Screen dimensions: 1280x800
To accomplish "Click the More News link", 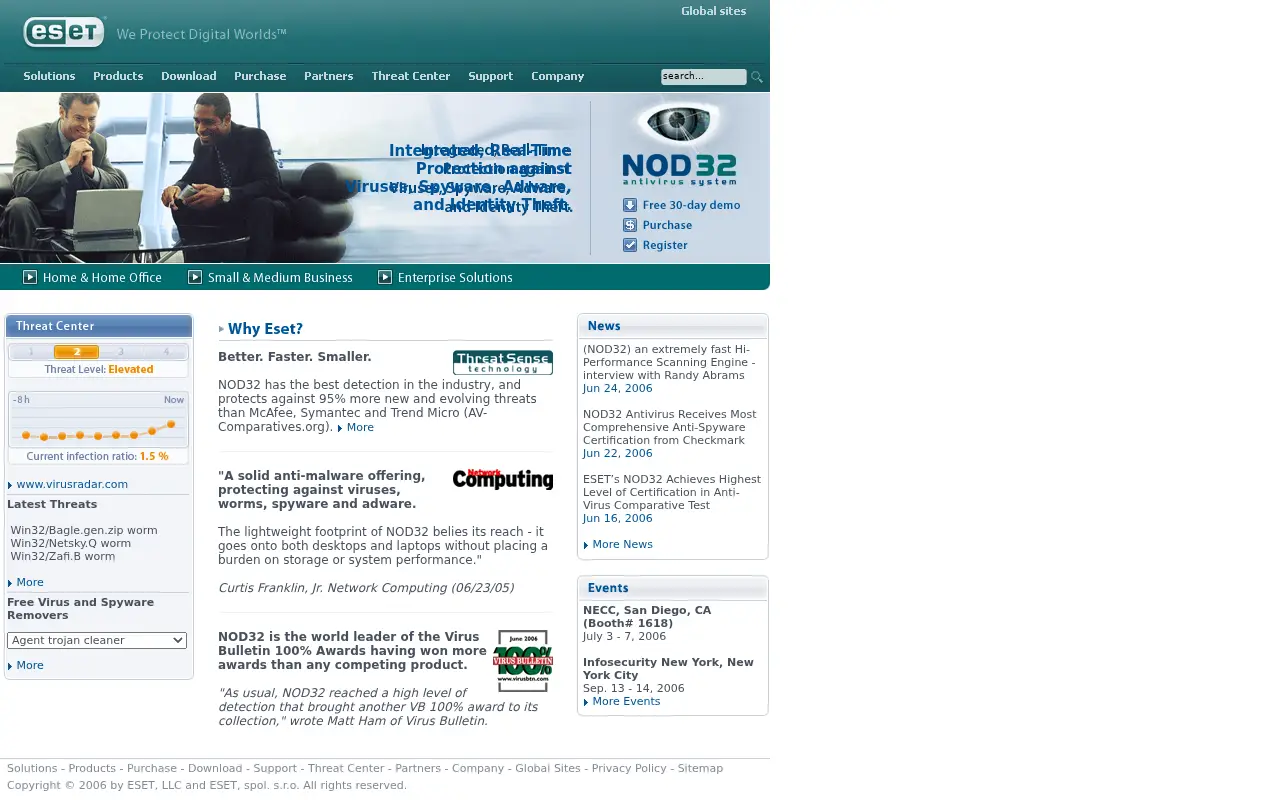I will (x=622, y=544).
